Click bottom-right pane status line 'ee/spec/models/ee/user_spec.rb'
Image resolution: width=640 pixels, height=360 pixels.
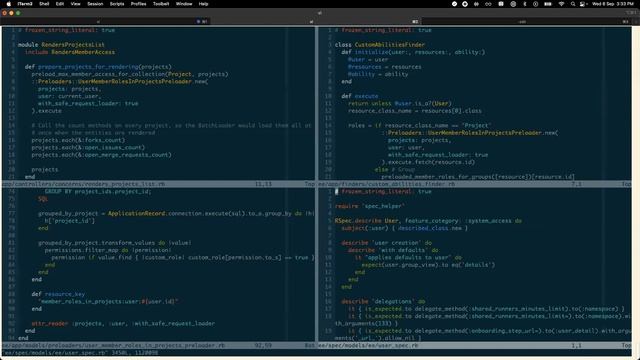pos(368,345)
